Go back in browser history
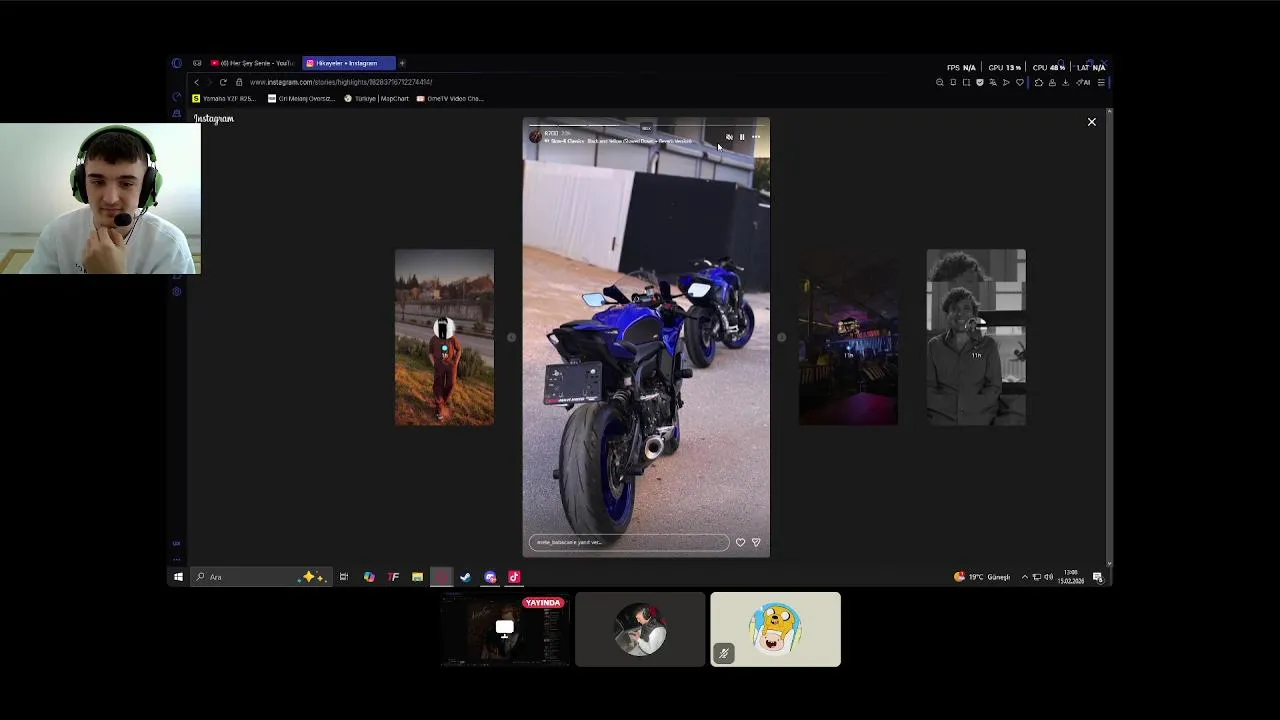The image size is (1280, 720). (x=197, y=82)
